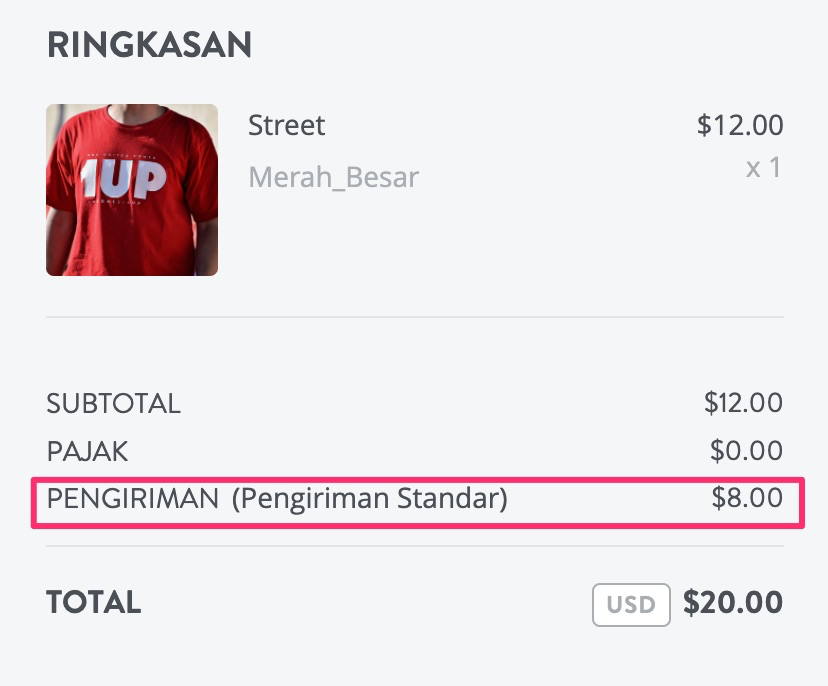Click the $8.00 shipping cost
Screen dimensions: 828x686
pos(747,497)
